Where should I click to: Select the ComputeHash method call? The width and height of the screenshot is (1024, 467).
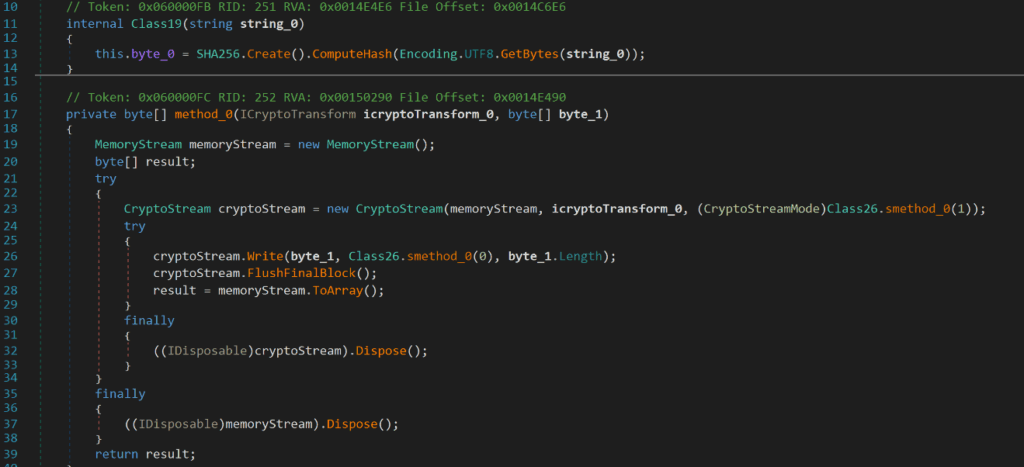point(351,55)
